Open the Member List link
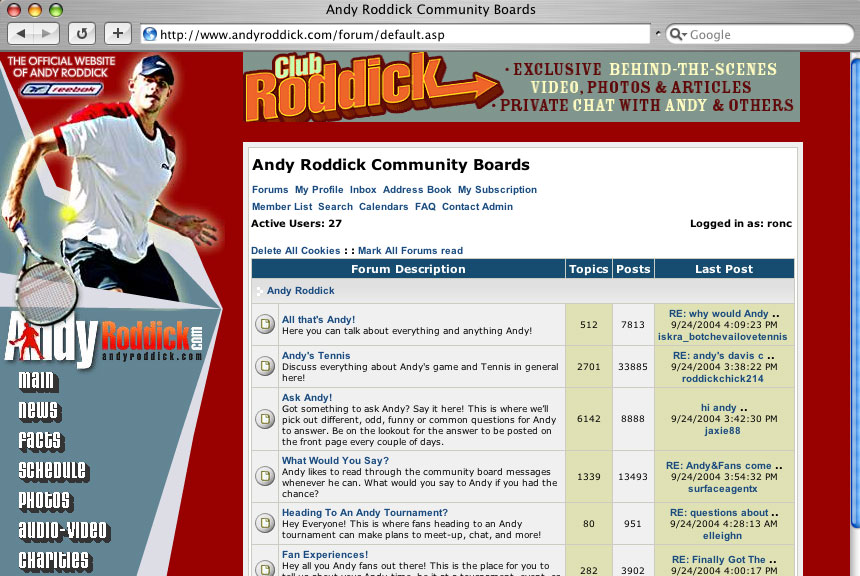Viewport: 860px width, 576px height. [282, 206]
